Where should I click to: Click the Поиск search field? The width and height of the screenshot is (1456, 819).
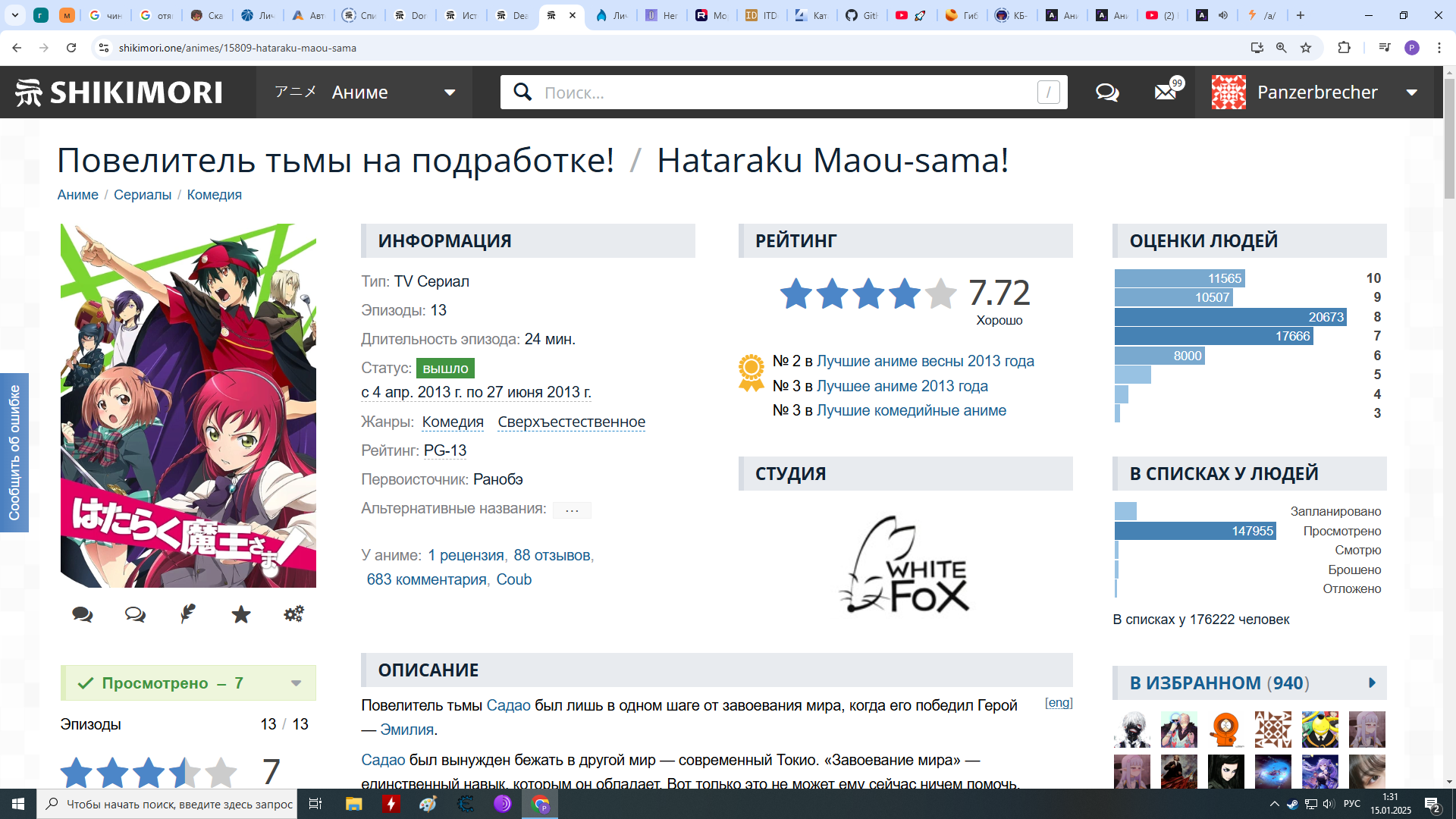[x=781, y=93]
